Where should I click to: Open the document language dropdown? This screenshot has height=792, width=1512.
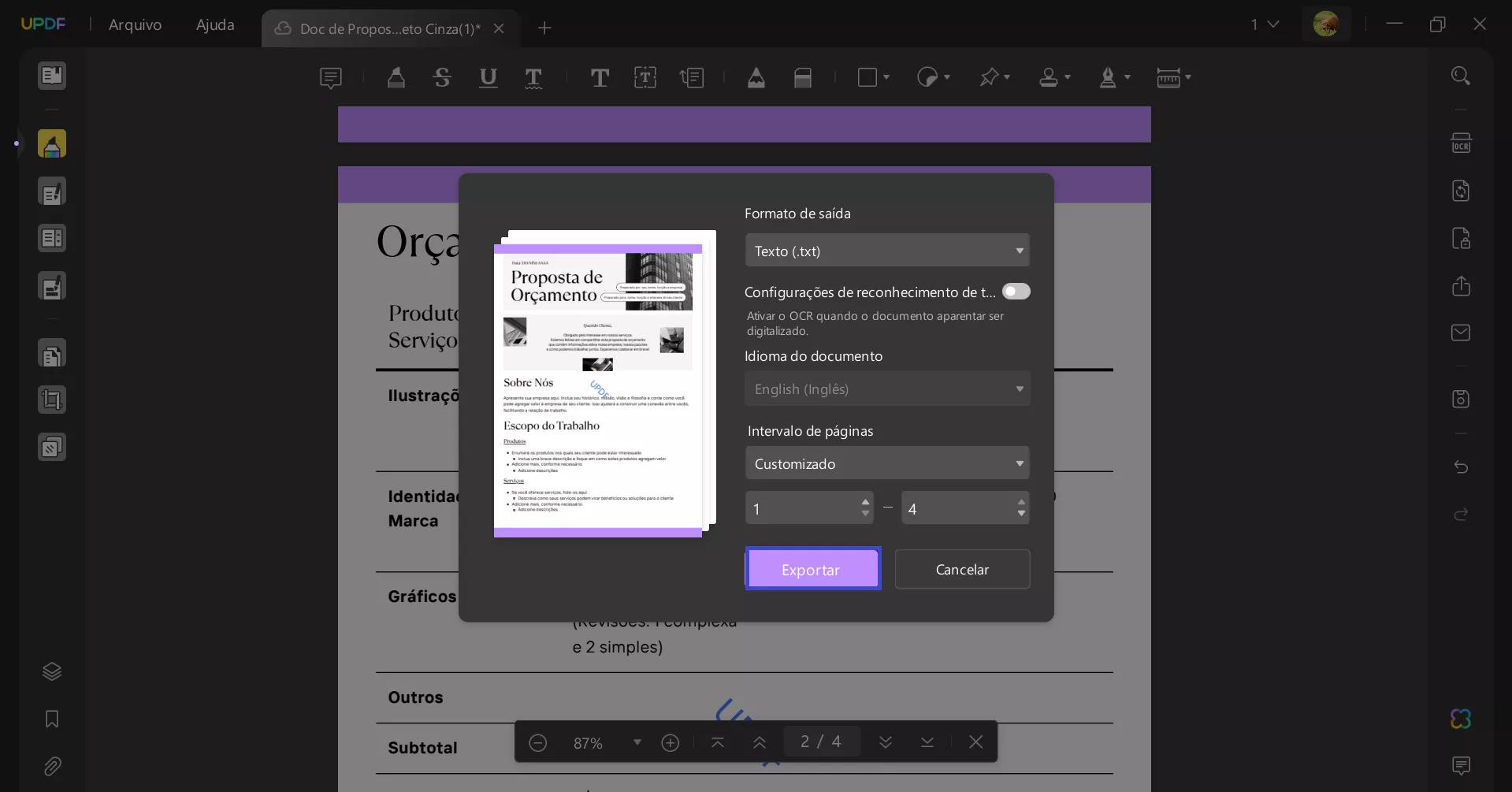887,389
